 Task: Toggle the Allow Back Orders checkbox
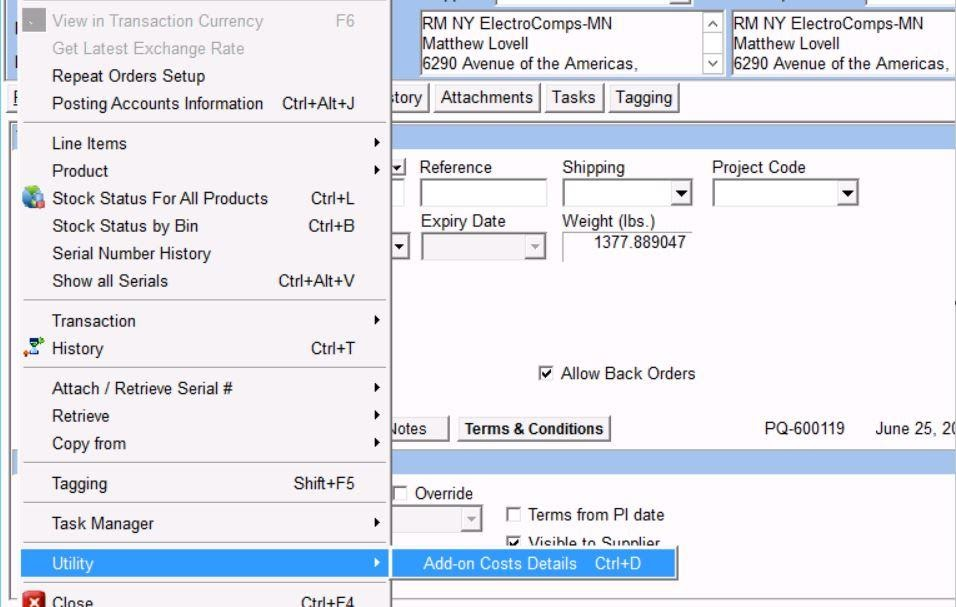545,374
